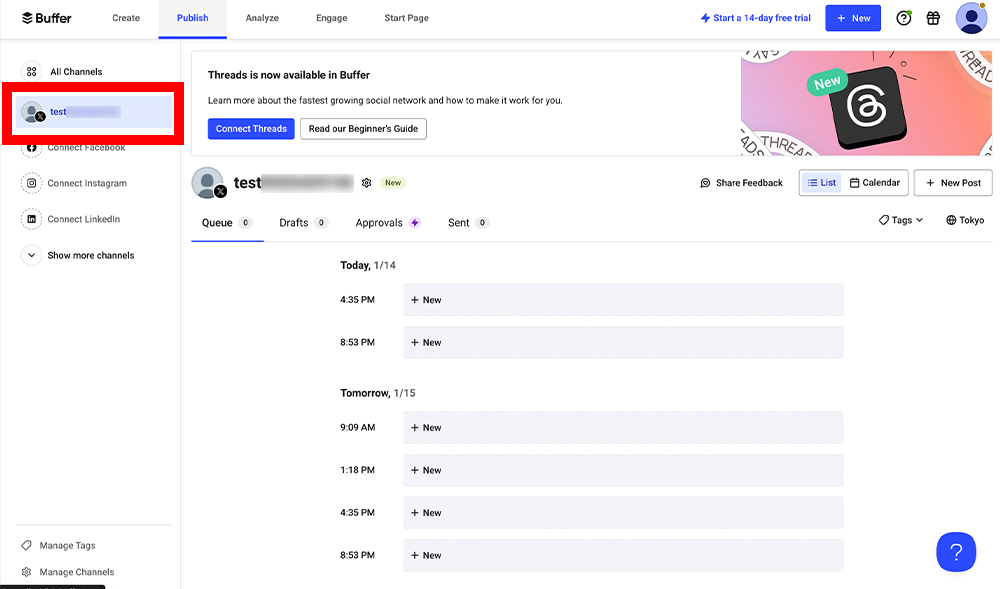Screen dimensions: 1000x589
Task: Open the Start Page tab
Action: click(x=406, y=18)
